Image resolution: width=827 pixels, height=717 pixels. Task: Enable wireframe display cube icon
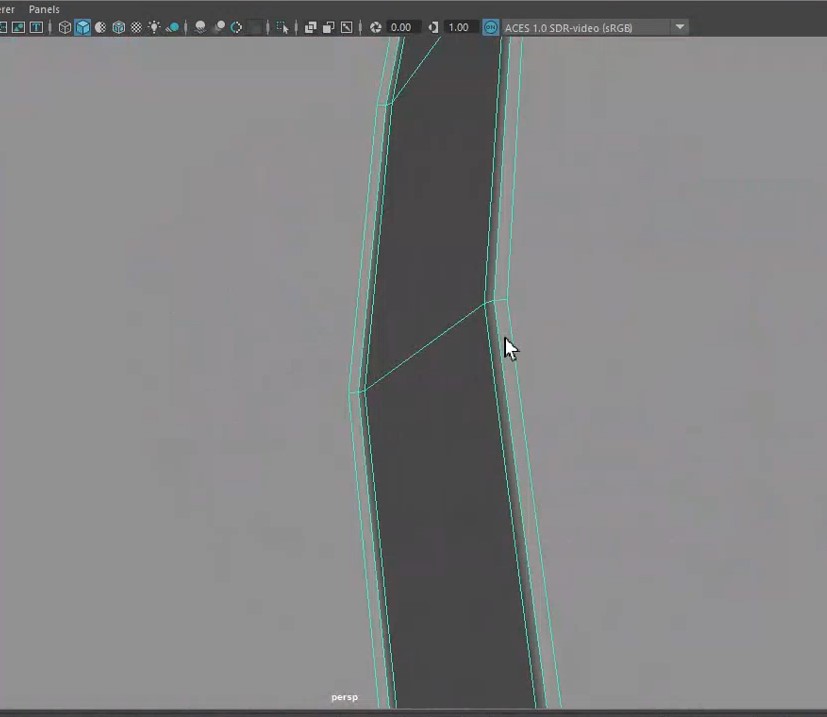tap(64, 27)
